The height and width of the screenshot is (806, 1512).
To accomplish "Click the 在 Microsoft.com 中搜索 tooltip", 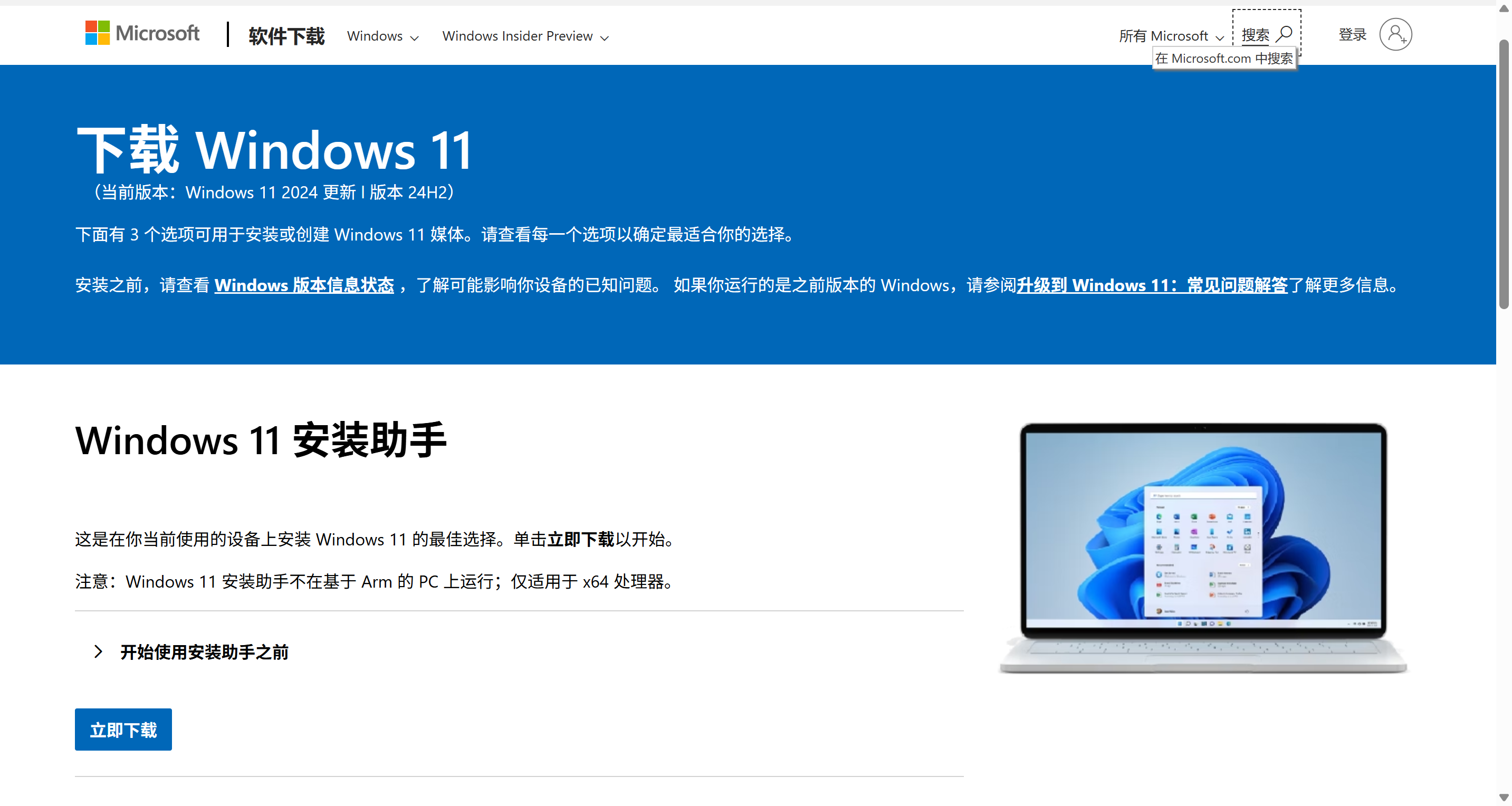I will pyautogui.click(x=1224, y=59).
